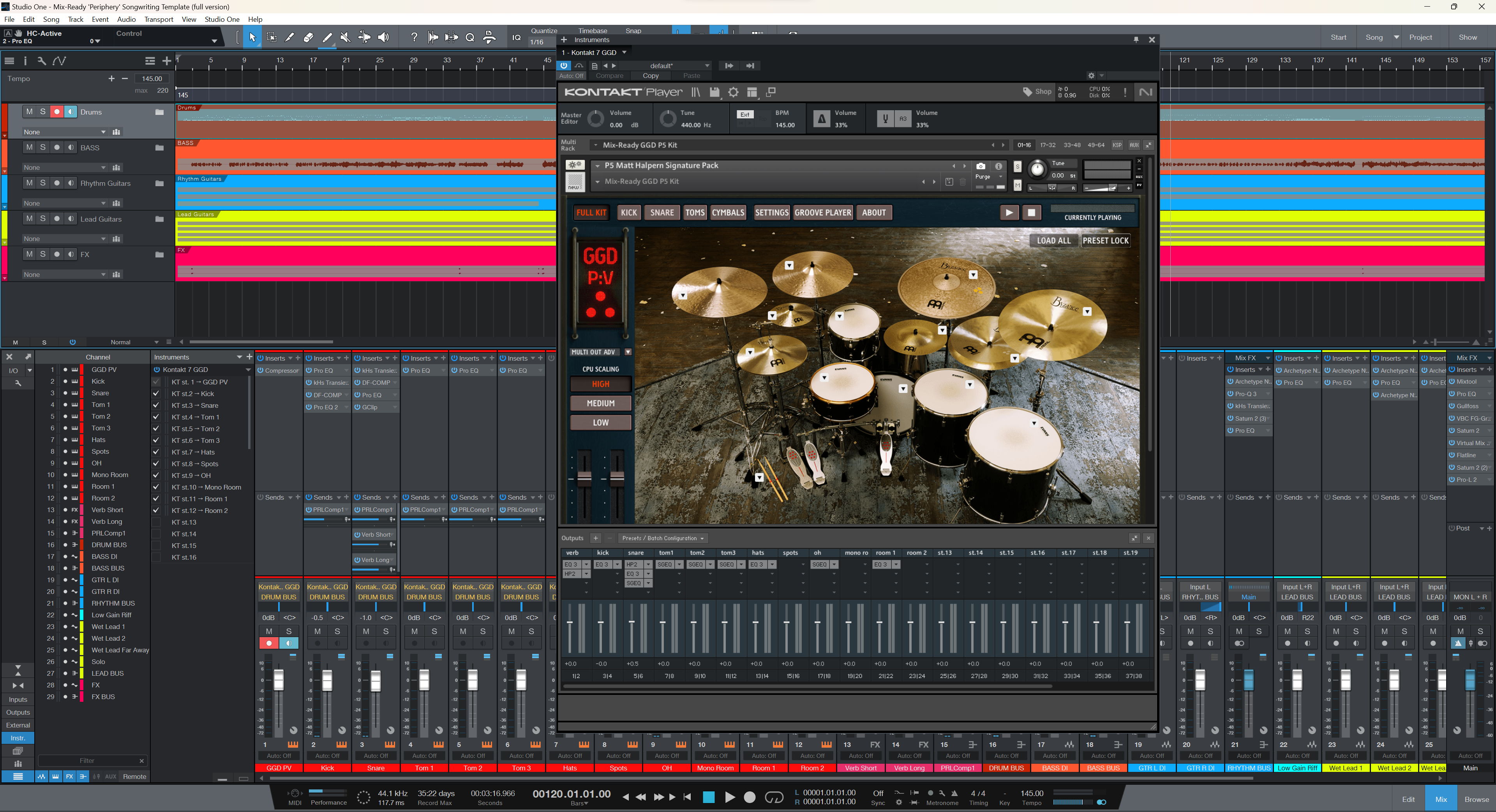Toggle the loop playback button
This screenshot has width=1496, height=812.
774,798
